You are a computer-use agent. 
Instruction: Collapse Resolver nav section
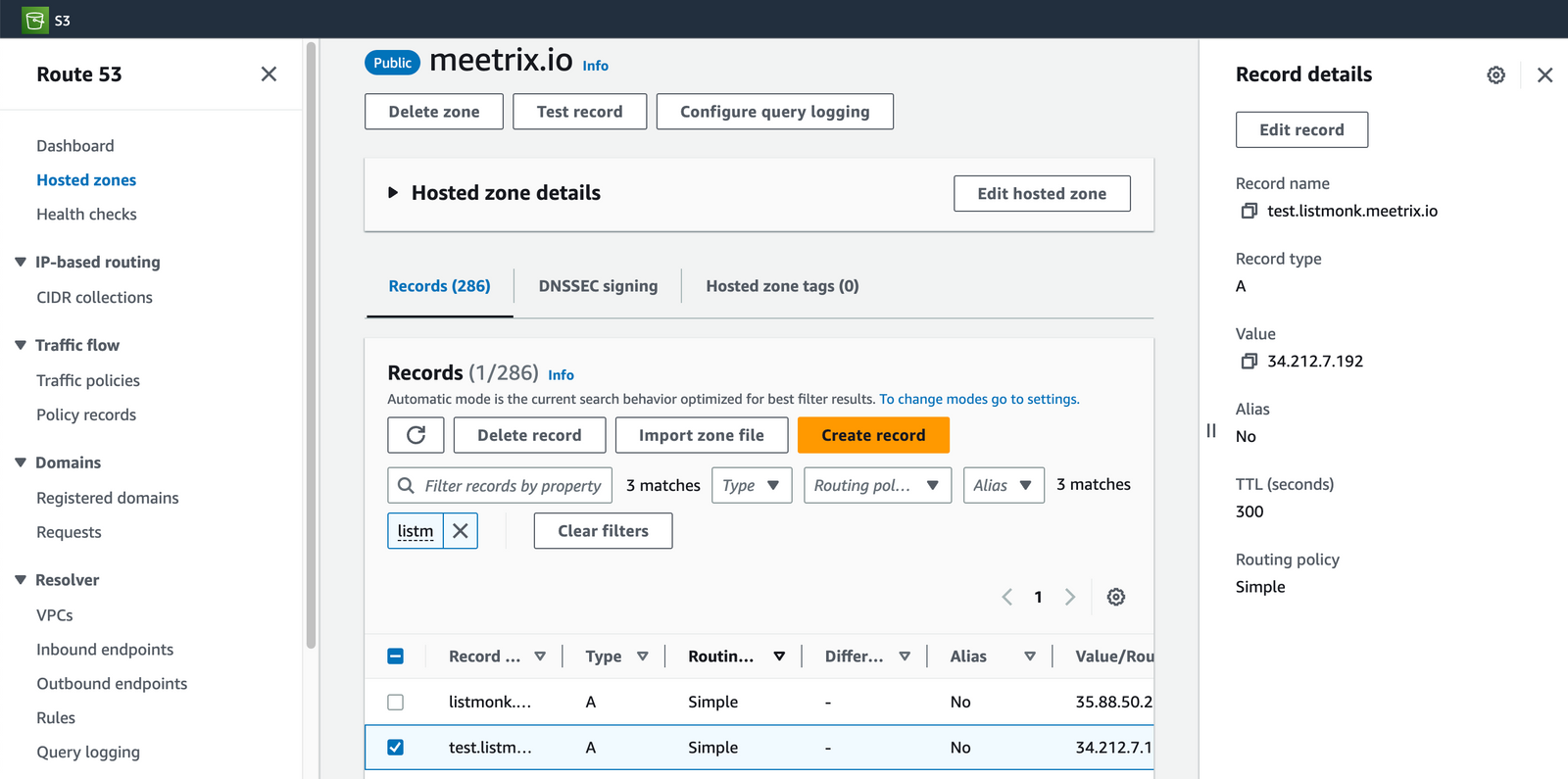point(21,580)
